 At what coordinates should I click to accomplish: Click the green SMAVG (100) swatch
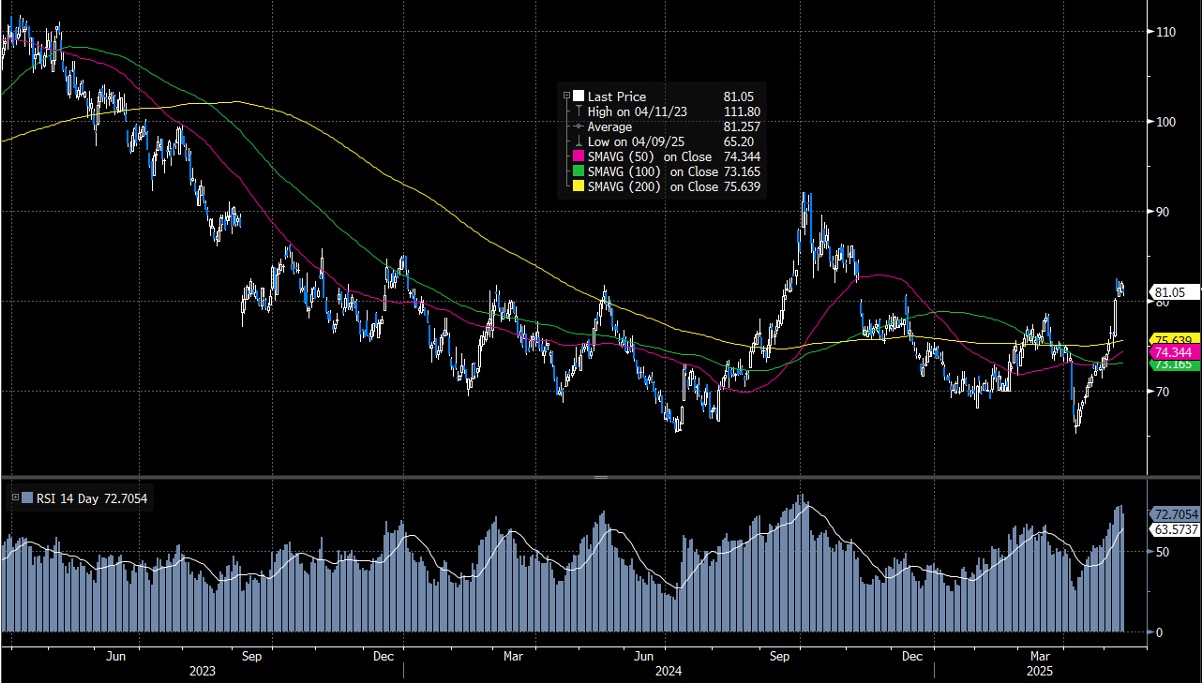(578, 172)
